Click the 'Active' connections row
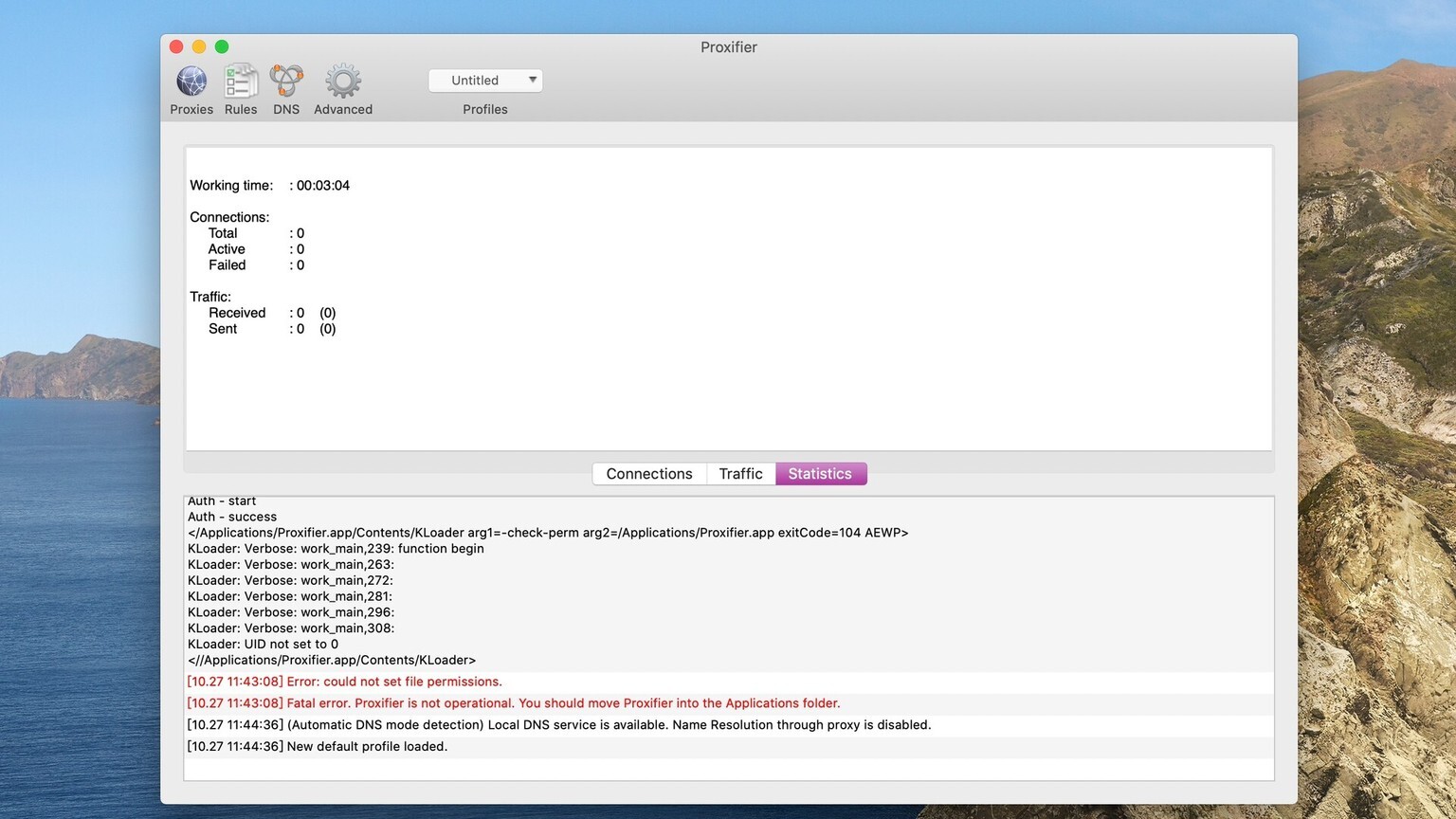The width and height of the screenshot is (1456, 819). click(x=256, y=249)
